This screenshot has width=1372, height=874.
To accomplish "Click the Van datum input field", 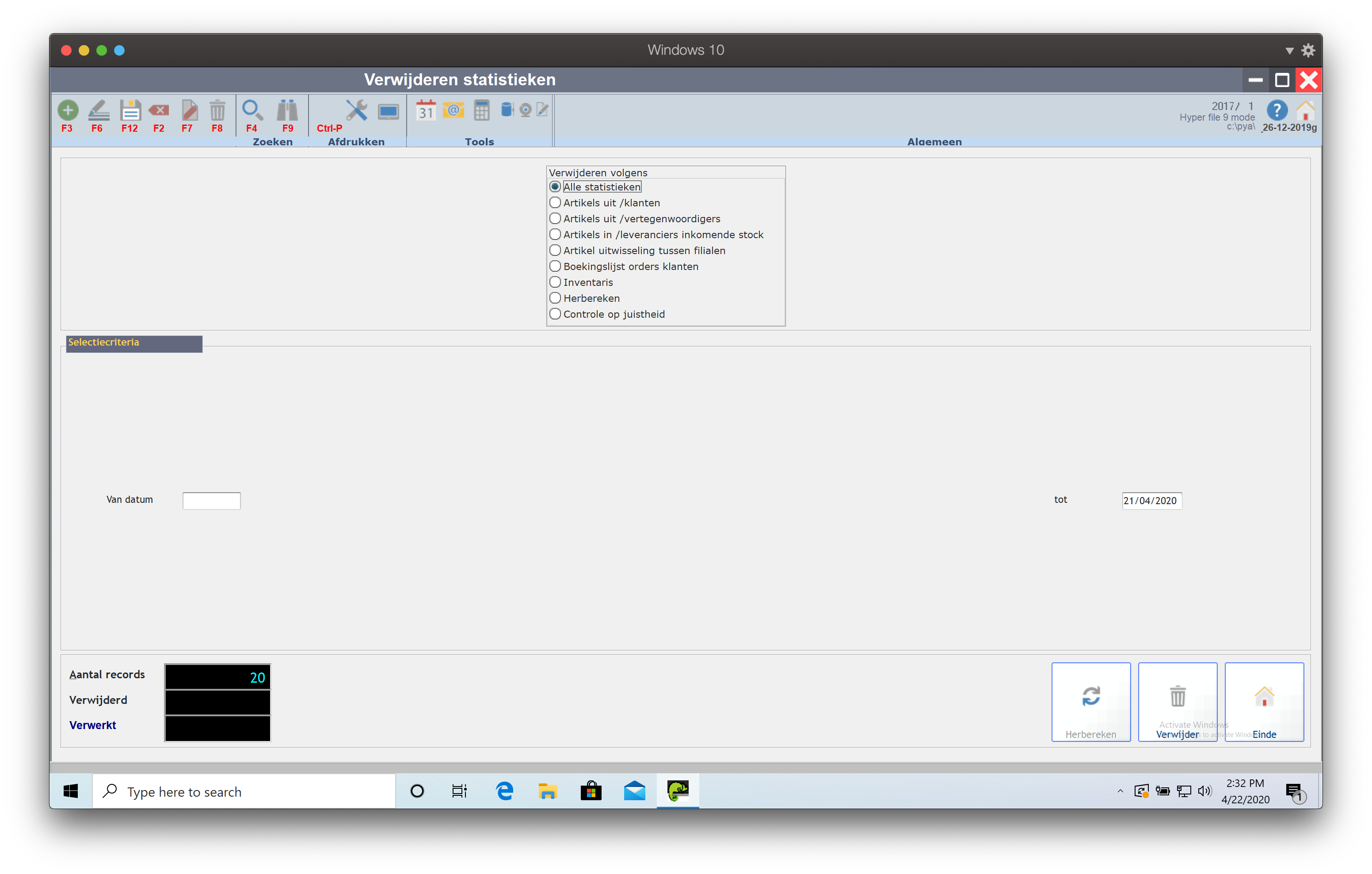I will tap(211, 501).
